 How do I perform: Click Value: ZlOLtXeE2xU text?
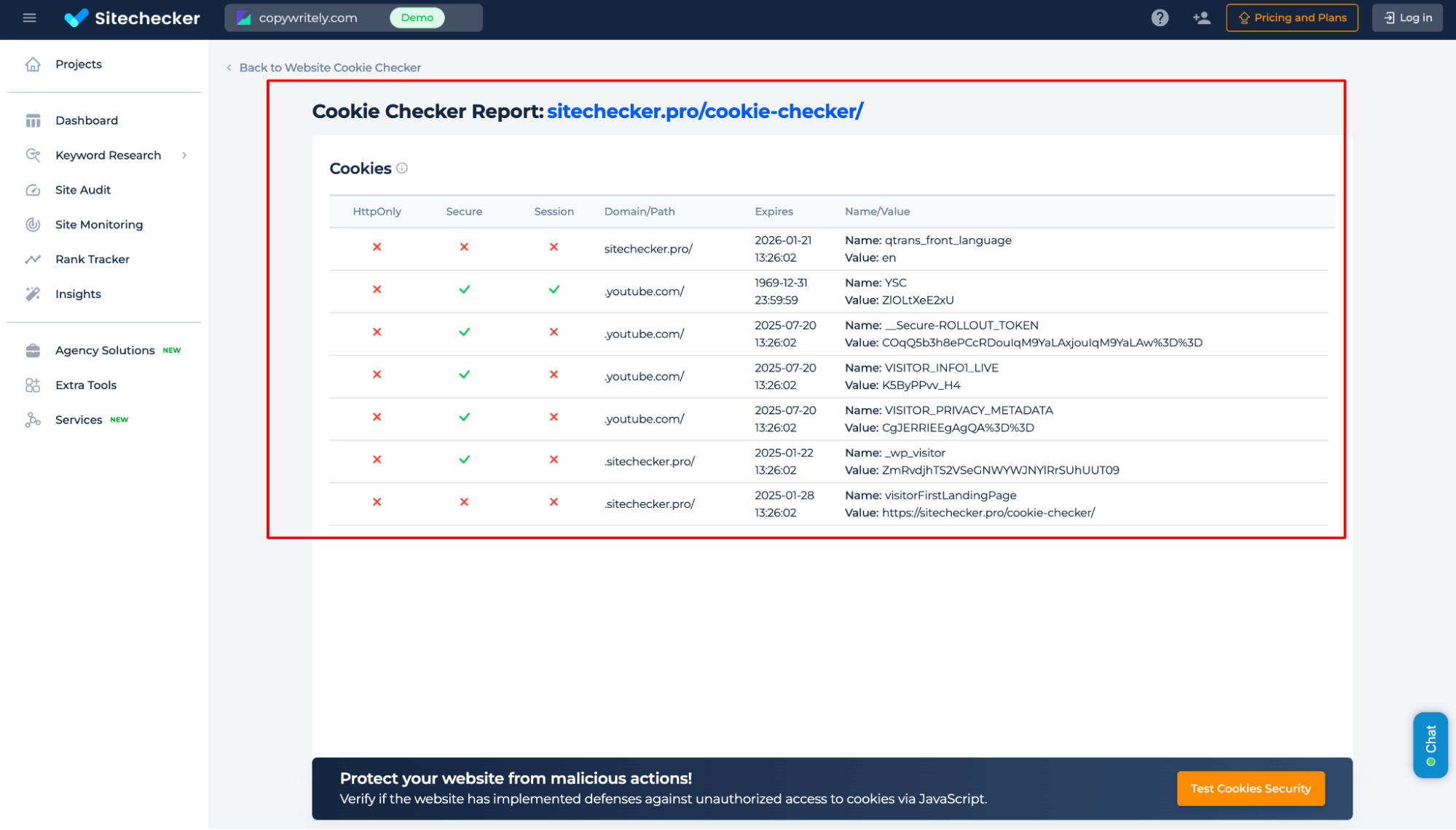tap(899, 300)
